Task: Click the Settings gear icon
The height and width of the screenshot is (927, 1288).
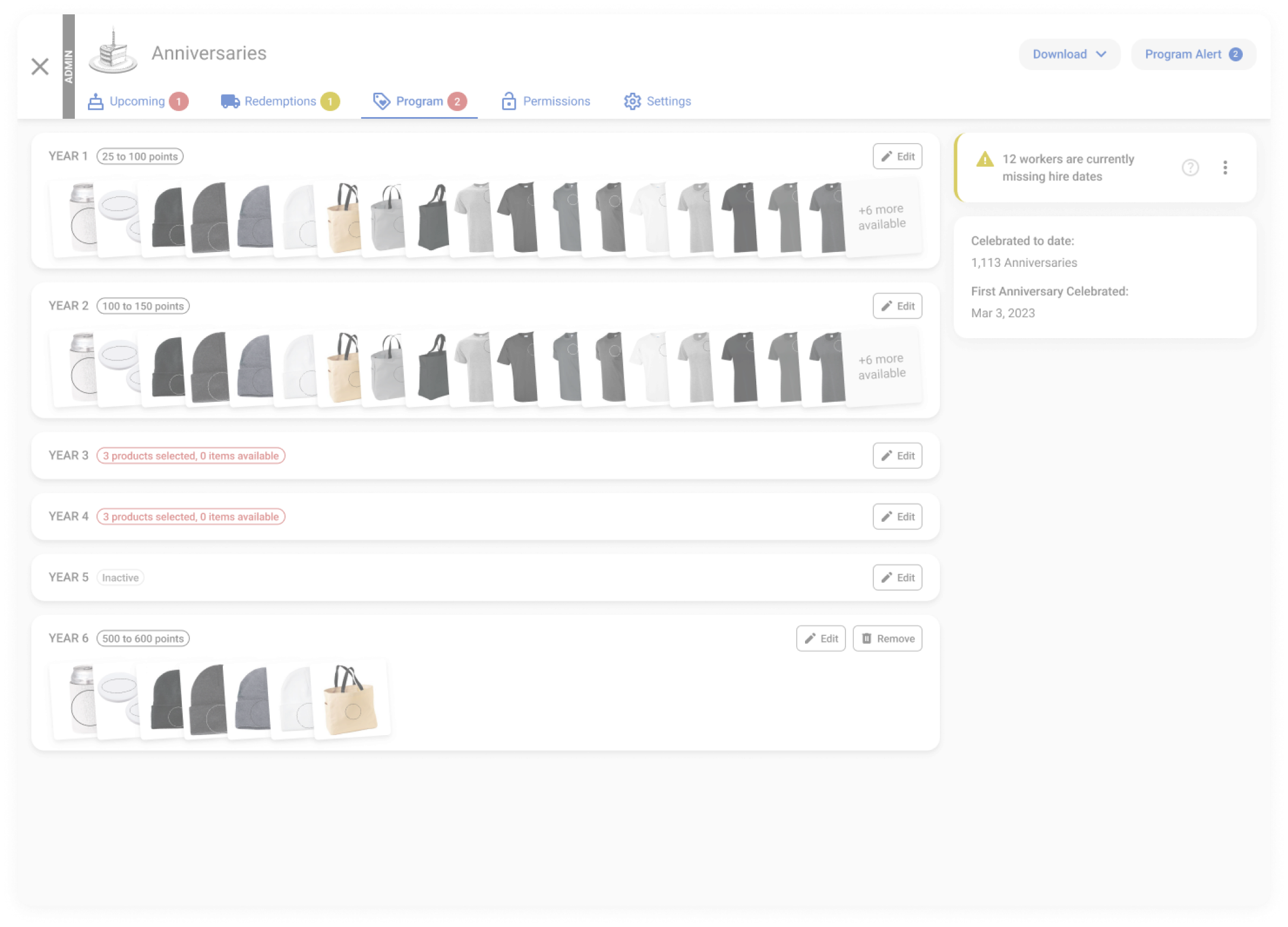Action: point(632,102)
